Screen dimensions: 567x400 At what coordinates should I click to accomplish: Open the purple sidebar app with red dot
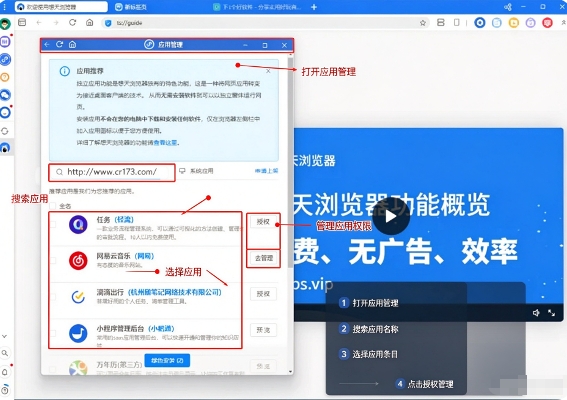tap(5, 42)
